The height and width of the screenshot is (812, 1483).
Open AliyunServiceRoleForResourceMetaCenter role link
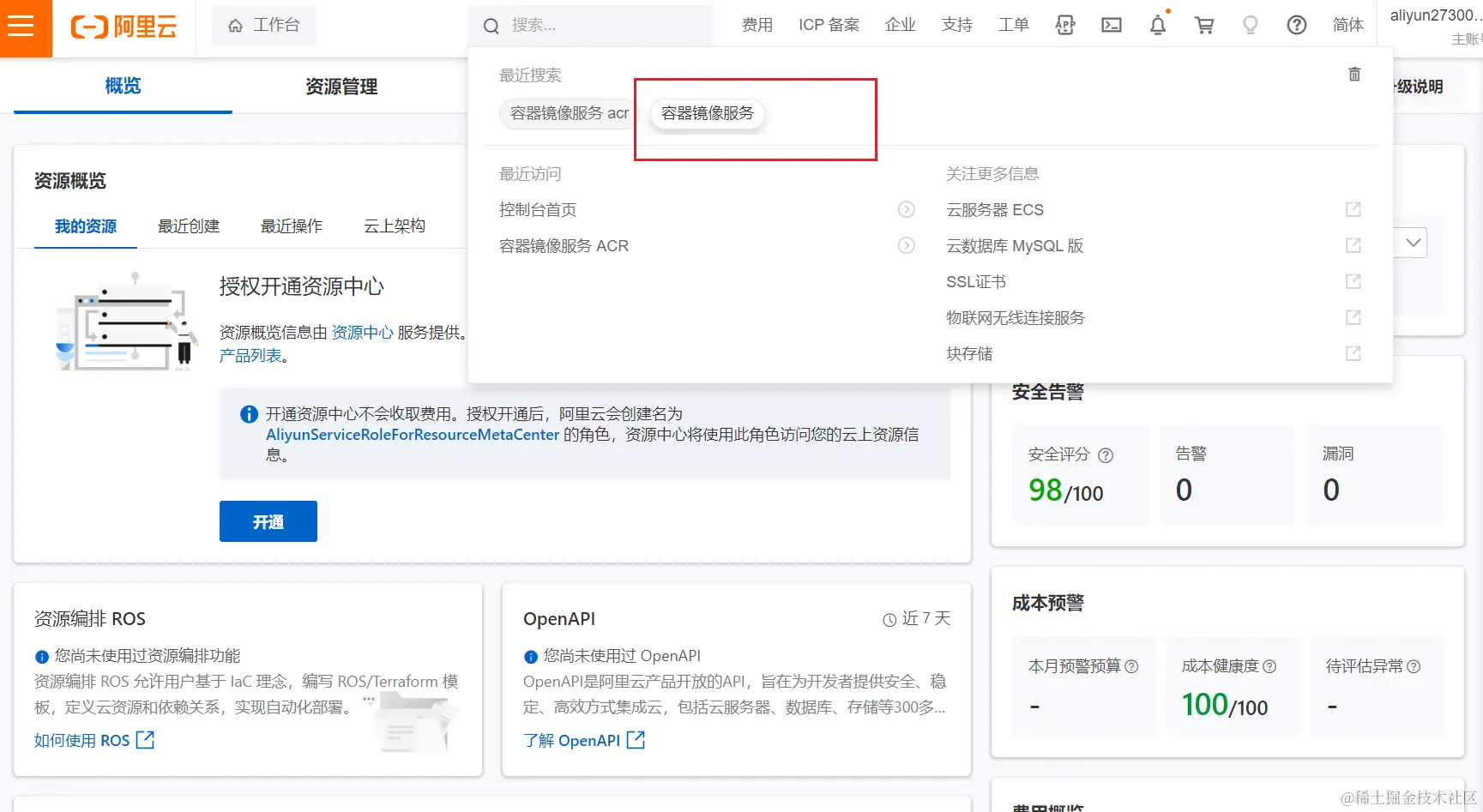[413, 435]
